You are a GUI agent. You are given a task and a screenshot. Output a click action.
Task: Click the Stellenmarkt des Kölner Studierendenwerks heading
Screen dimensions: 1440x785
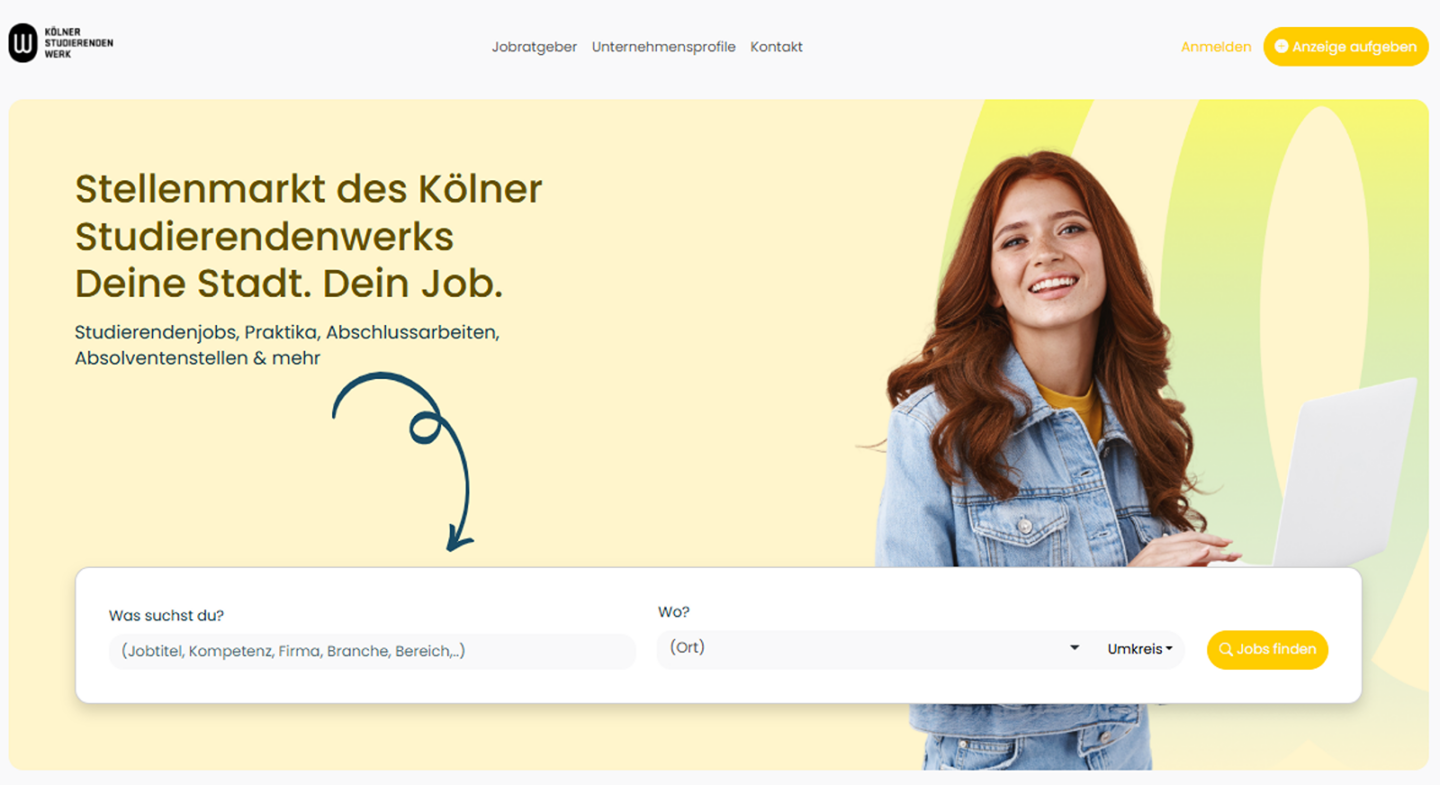point(308,236)
